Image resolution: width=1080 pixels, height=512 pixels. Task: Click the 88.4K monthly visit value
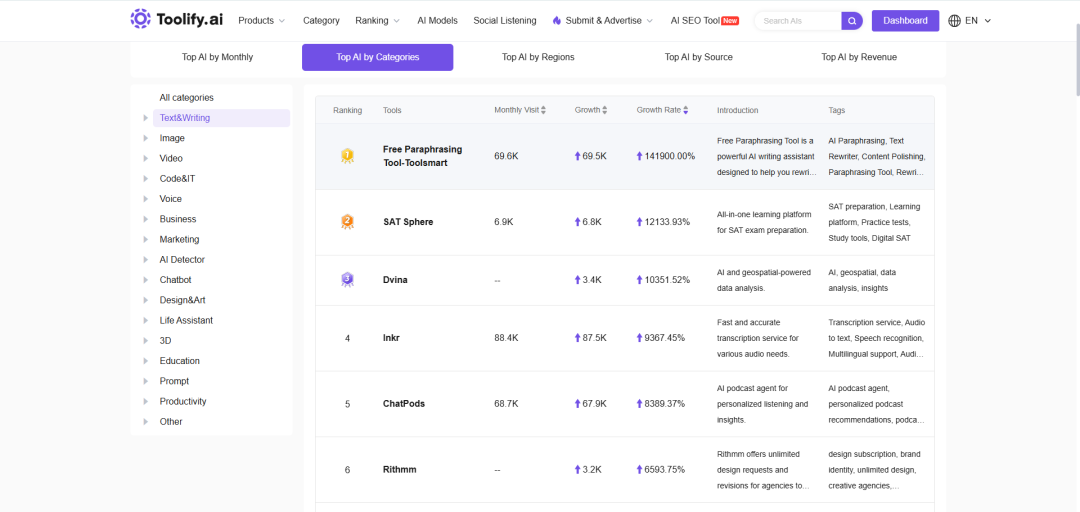(506, 338)
